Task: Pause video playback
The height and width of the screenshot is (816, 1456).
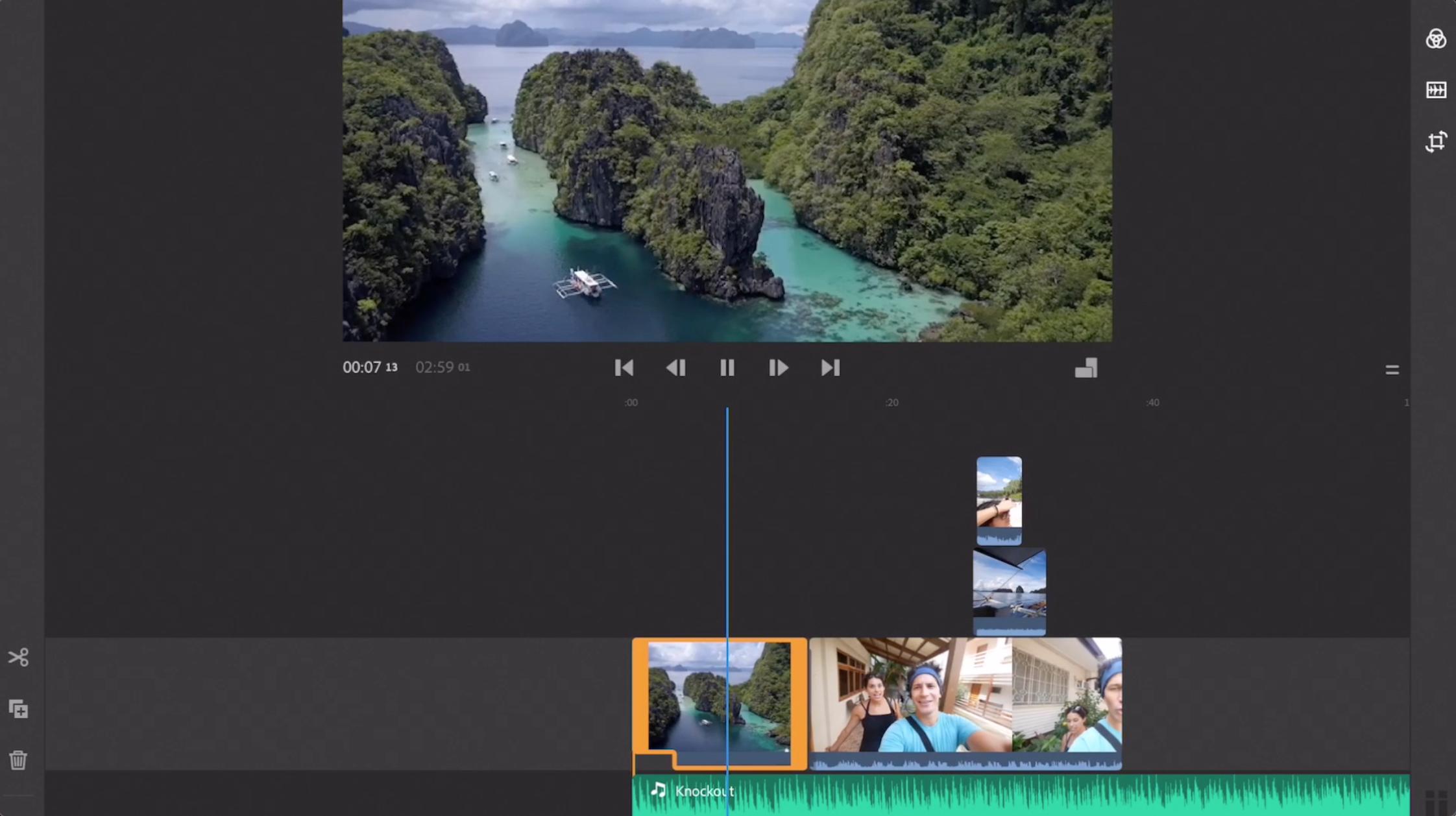Action: (x=727, y=368)
